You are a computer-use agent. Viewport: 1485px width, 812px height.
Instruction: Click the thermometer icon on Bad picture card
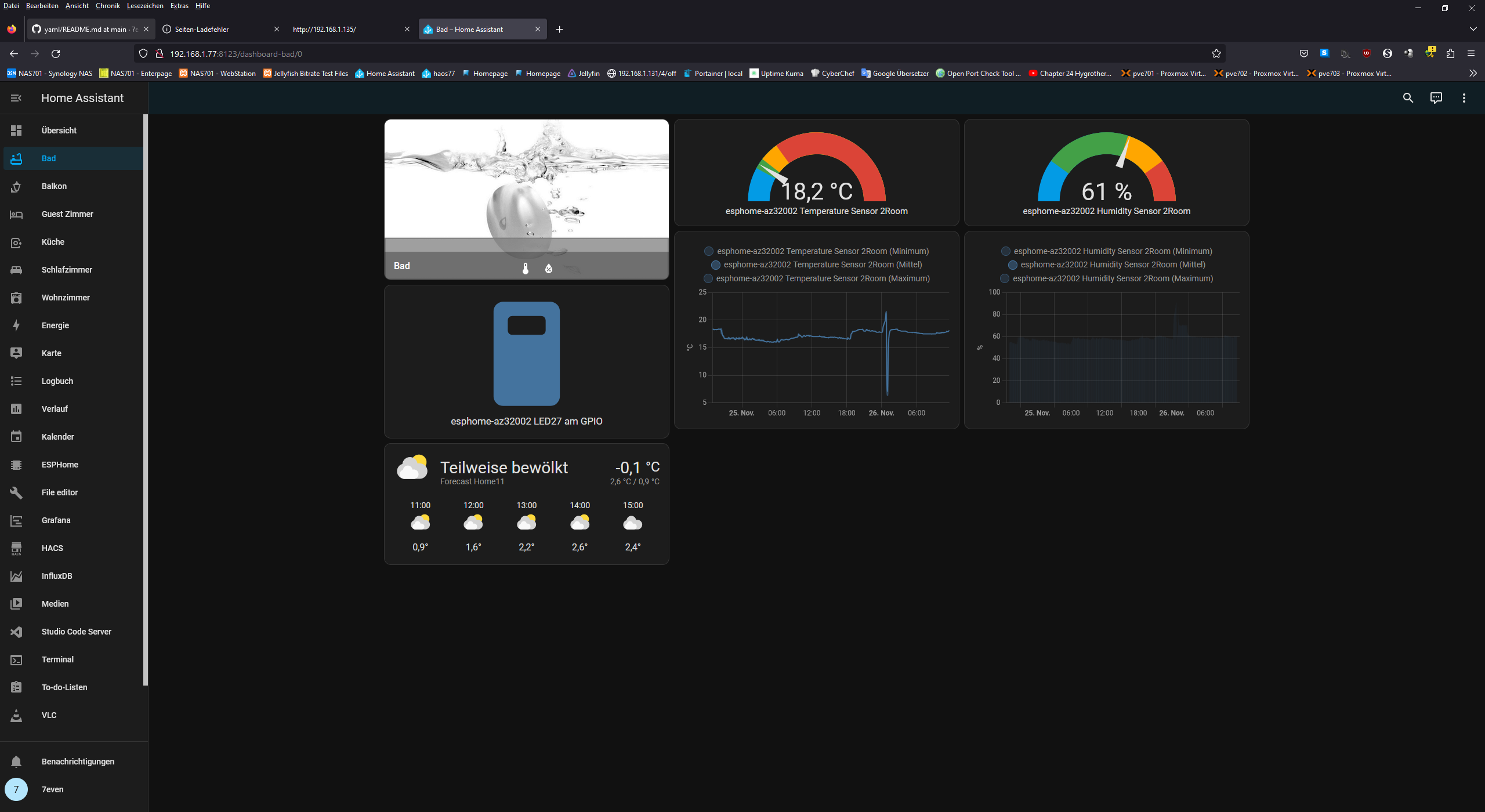pos(526,268)
